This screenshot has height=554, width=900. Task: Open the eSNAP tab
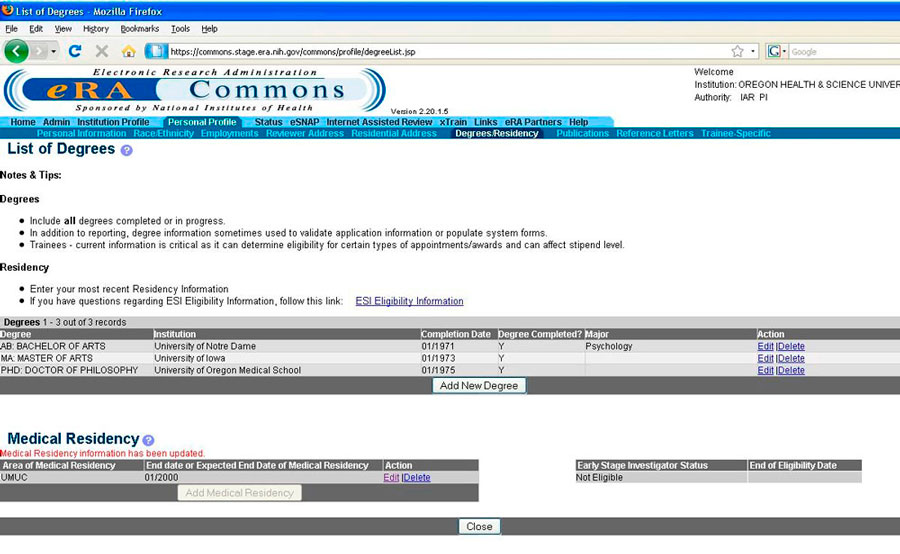click(304, 122)
